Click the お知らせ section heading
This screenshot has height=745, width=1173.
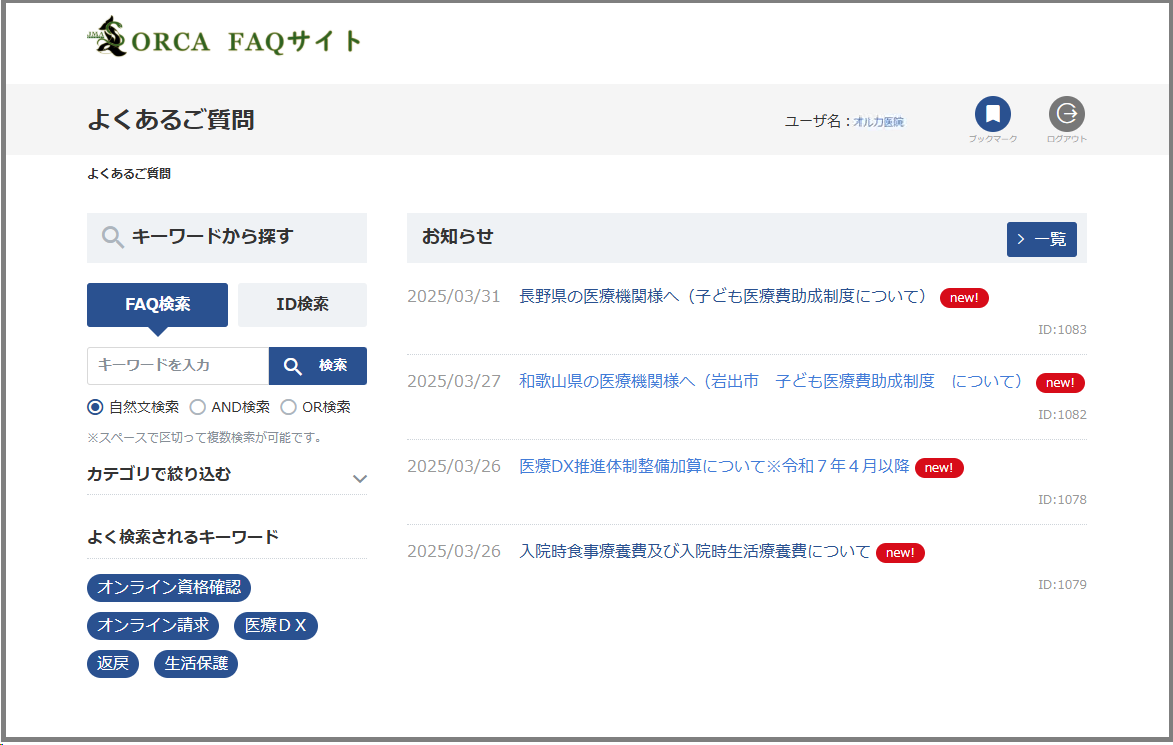pyautogui.click(x=458, y=237)
